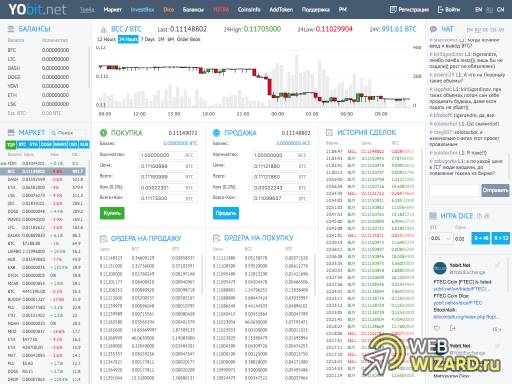Open the PM menu item

tap(343, 10)
